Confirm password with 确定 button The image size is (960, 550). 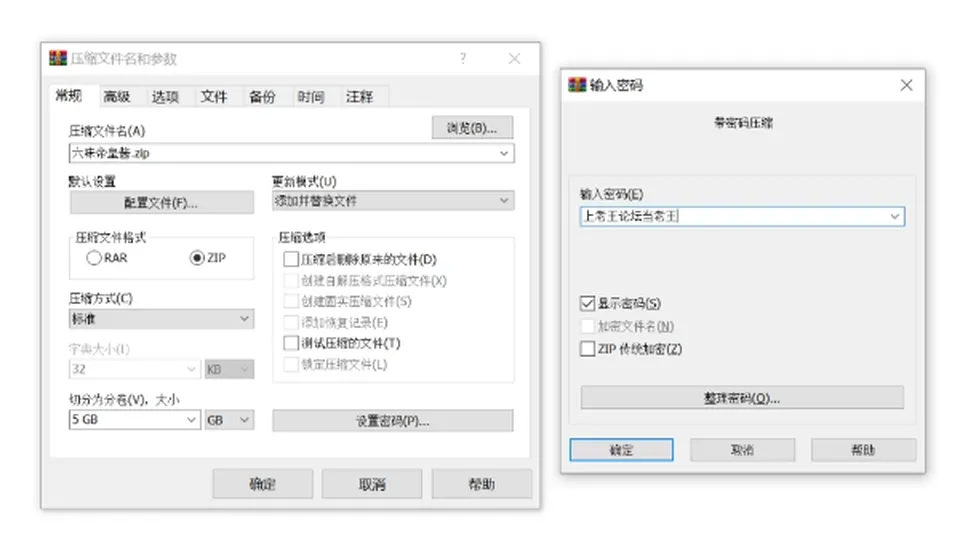[621, 450]
